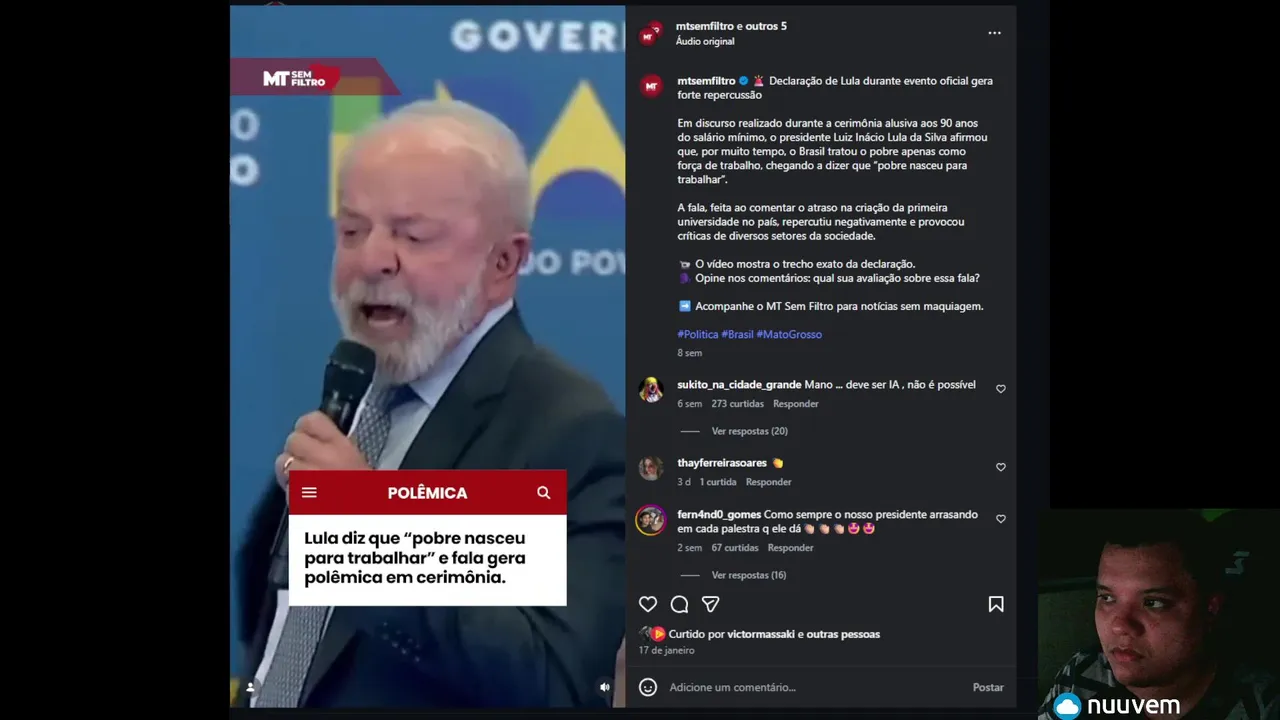Like sukito_na_cidade_grande's comment
Image resolution: width=1280 pixels, height=720 pixels.
[x=1000, y=389]
